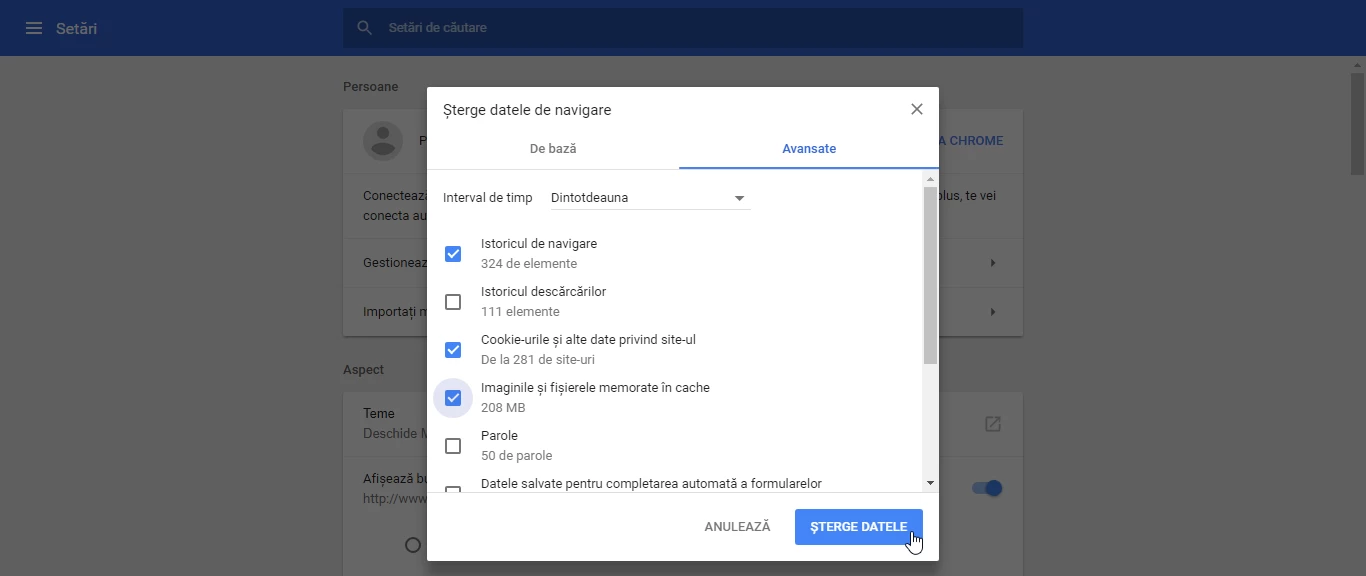Switch to the De bază tab
1366x576 pixels.
click(553, 148)
